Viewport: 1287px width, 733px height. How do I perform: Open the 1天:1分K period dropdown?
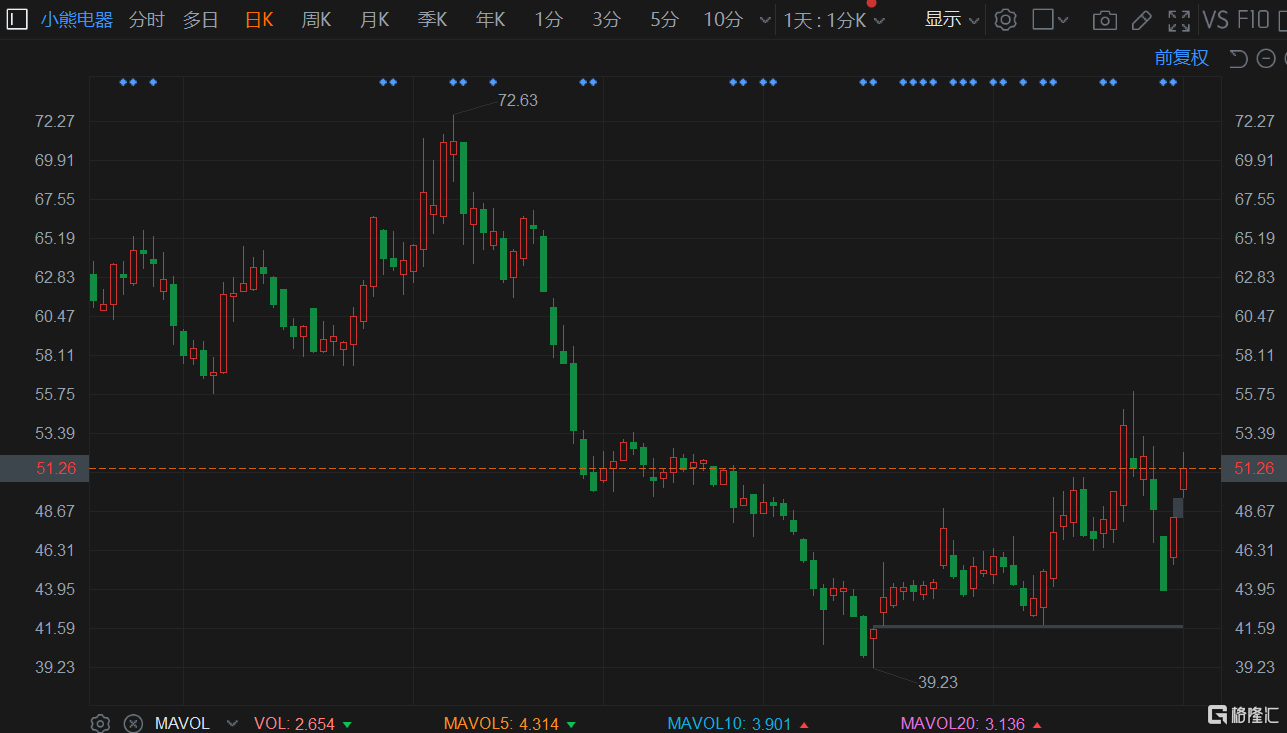coord(834,20)
